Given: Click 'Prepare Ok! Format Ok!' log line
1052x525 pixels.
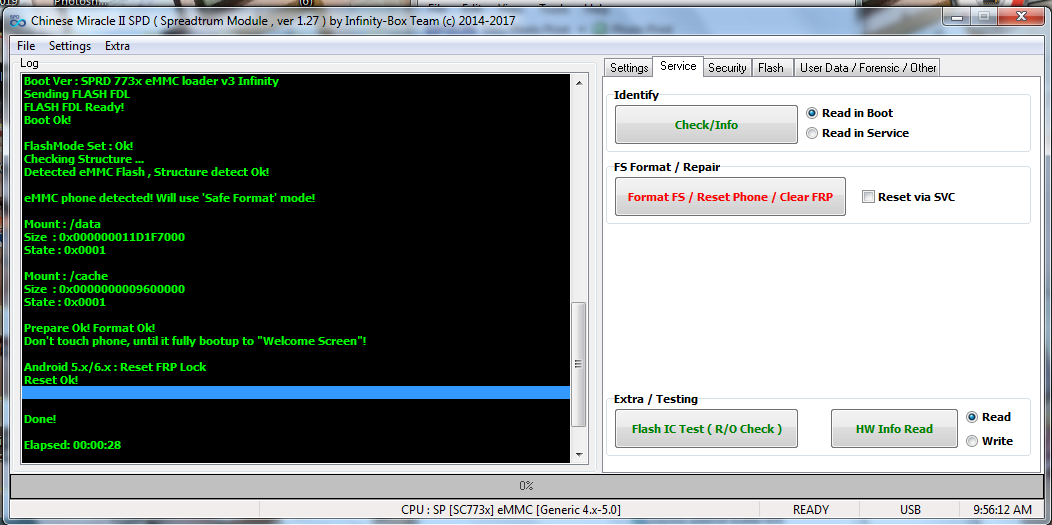Looking at the screenshot, I should point(89,328).
